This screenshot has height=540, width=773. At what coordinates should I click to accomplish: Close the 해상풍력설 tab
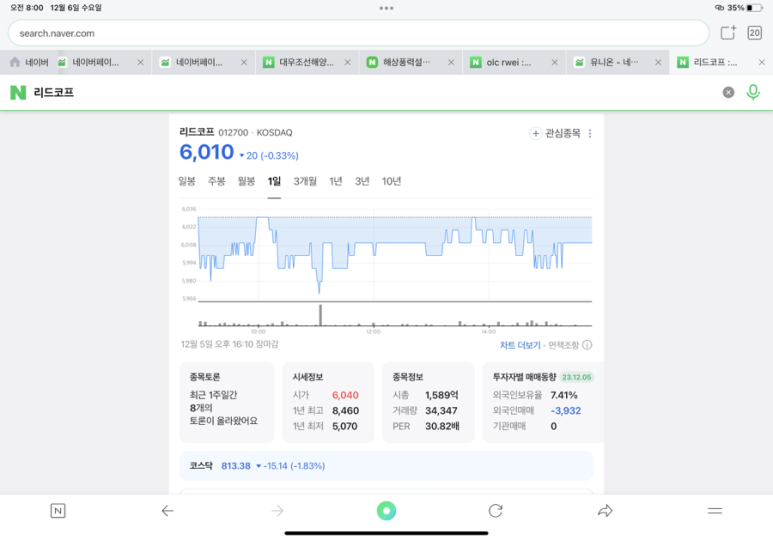451,62
